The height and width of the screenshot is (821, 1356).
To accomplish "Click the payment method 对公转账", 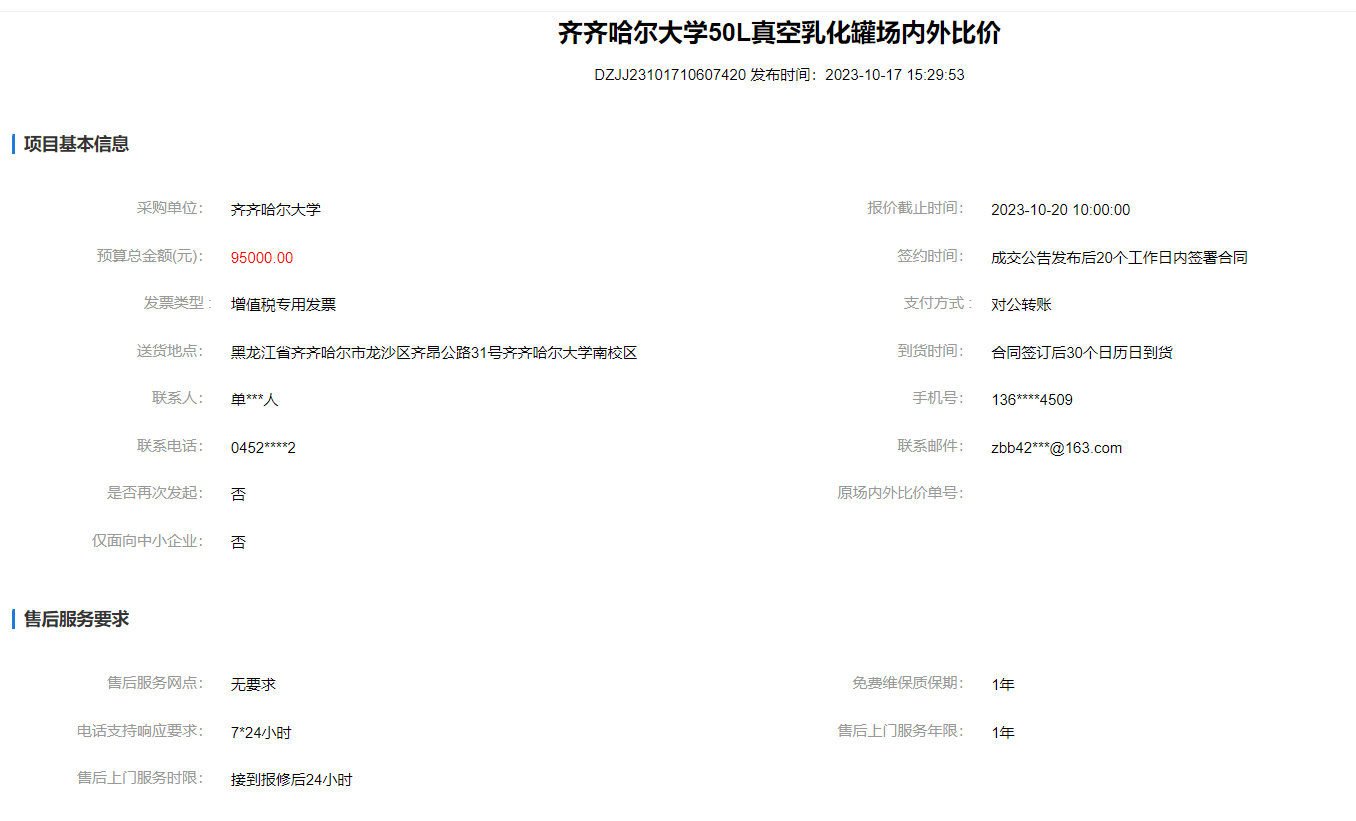I will [x=1021, y=305].
